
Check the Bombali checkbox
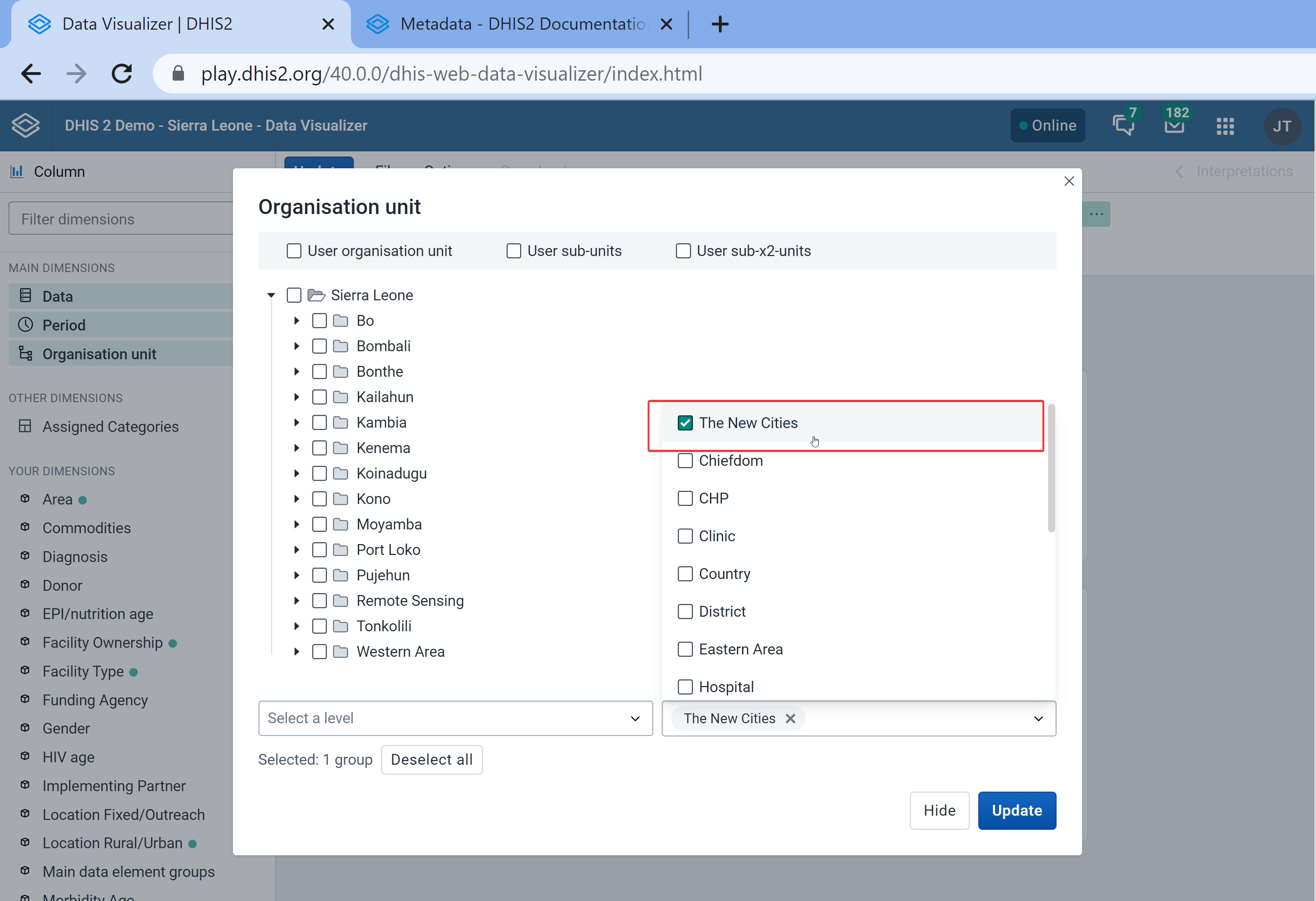coord(319,346)
